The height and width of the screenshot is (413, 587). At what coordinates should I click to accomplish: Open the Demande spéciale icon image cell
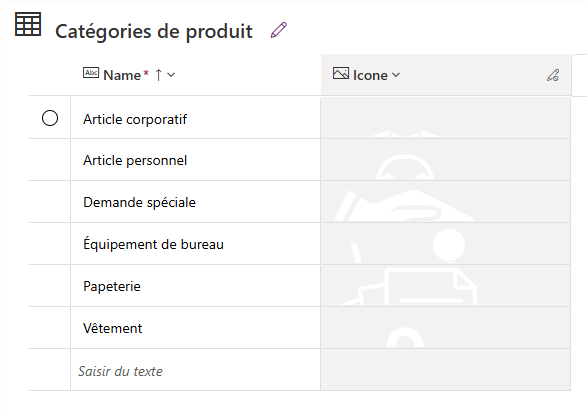point(445,202)
